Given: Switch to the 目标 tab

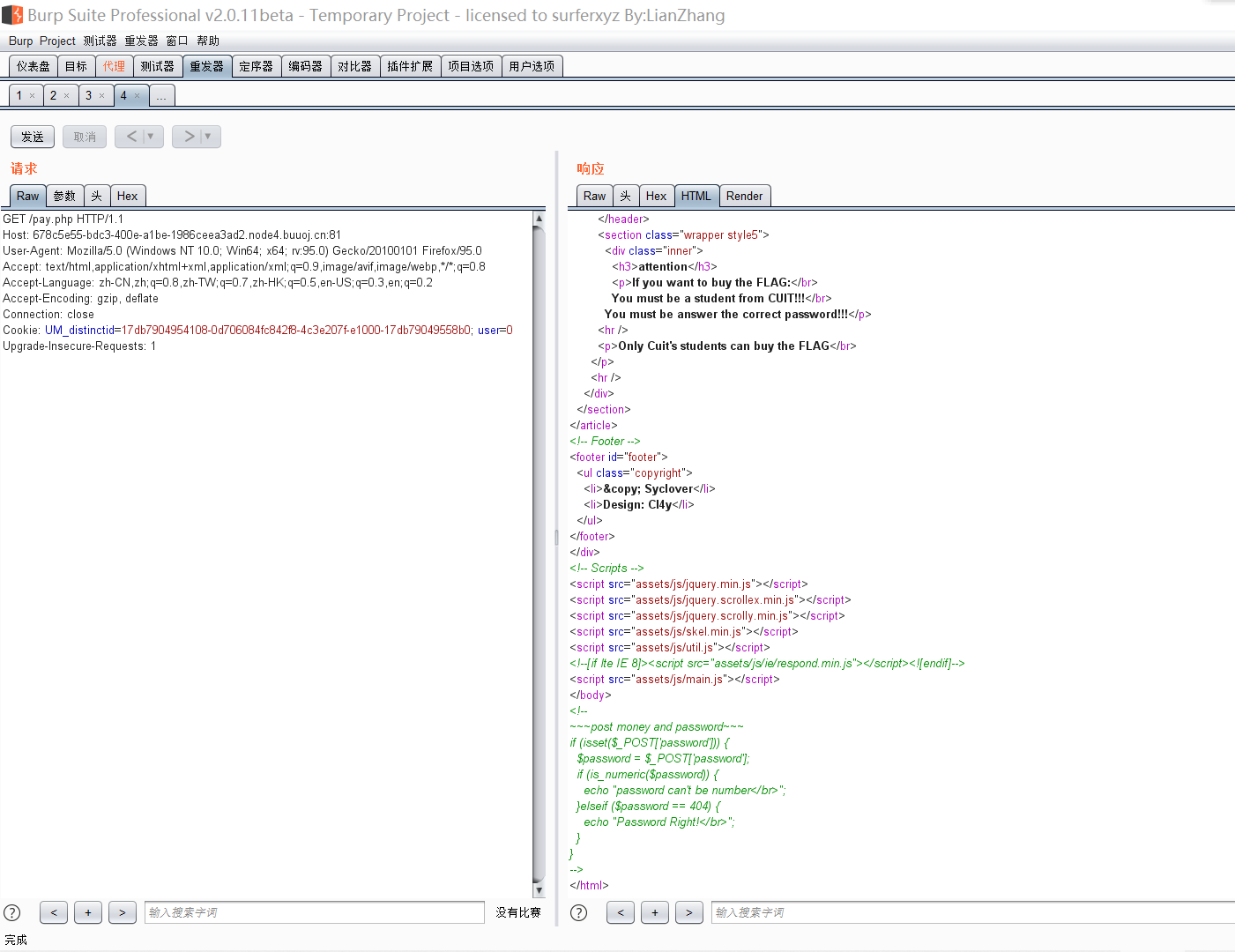Looking at the screenshot, I should point(77,66).
